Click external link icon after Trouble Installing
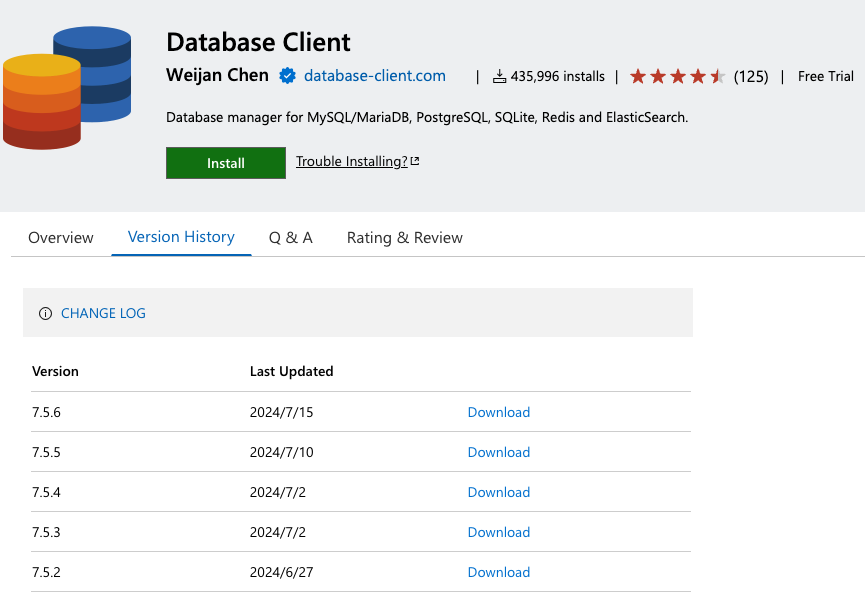 (415, 162)
